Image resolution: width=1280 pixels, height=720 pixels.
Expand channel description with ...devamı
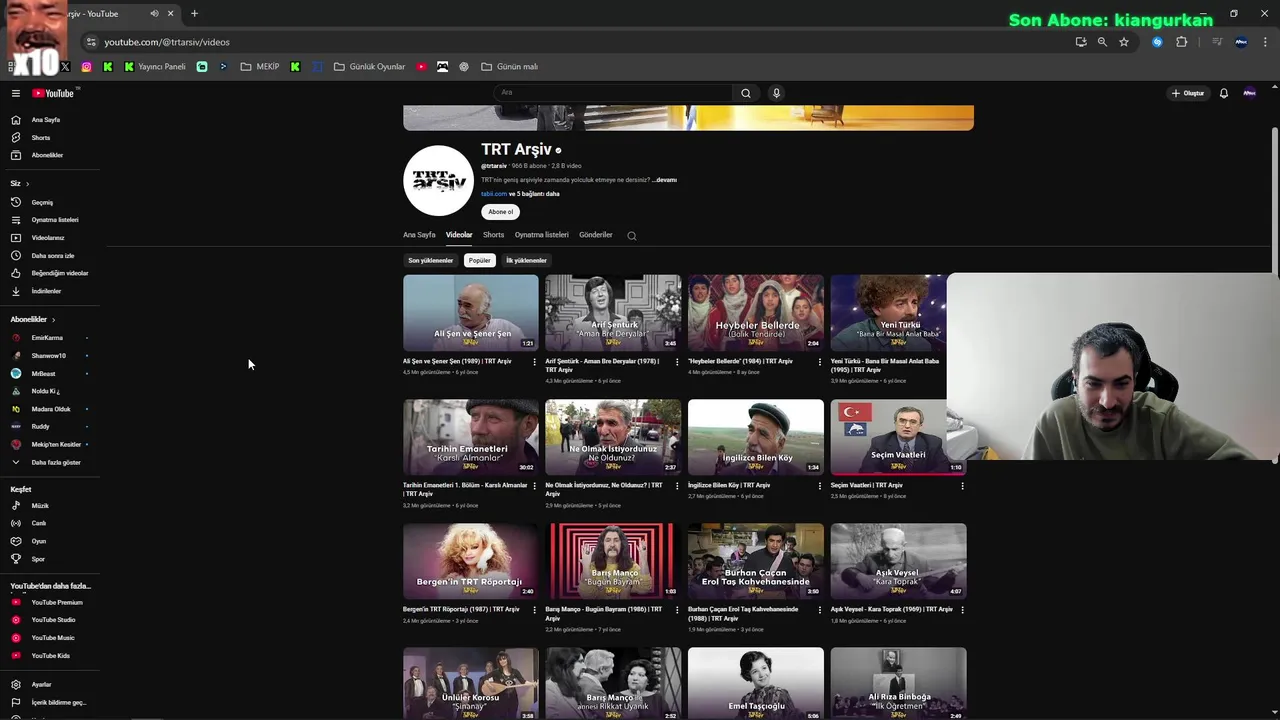coord(665,180)
